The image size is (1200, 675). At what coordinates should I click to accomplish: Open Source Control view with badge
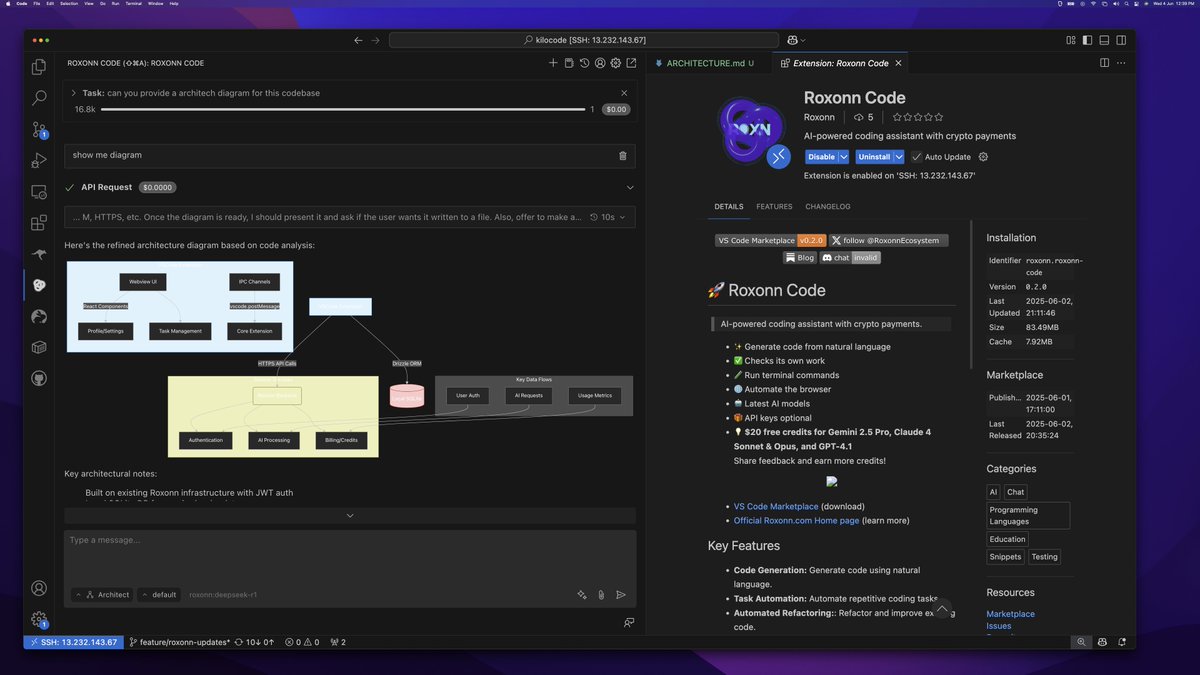[x=39, y=129]
